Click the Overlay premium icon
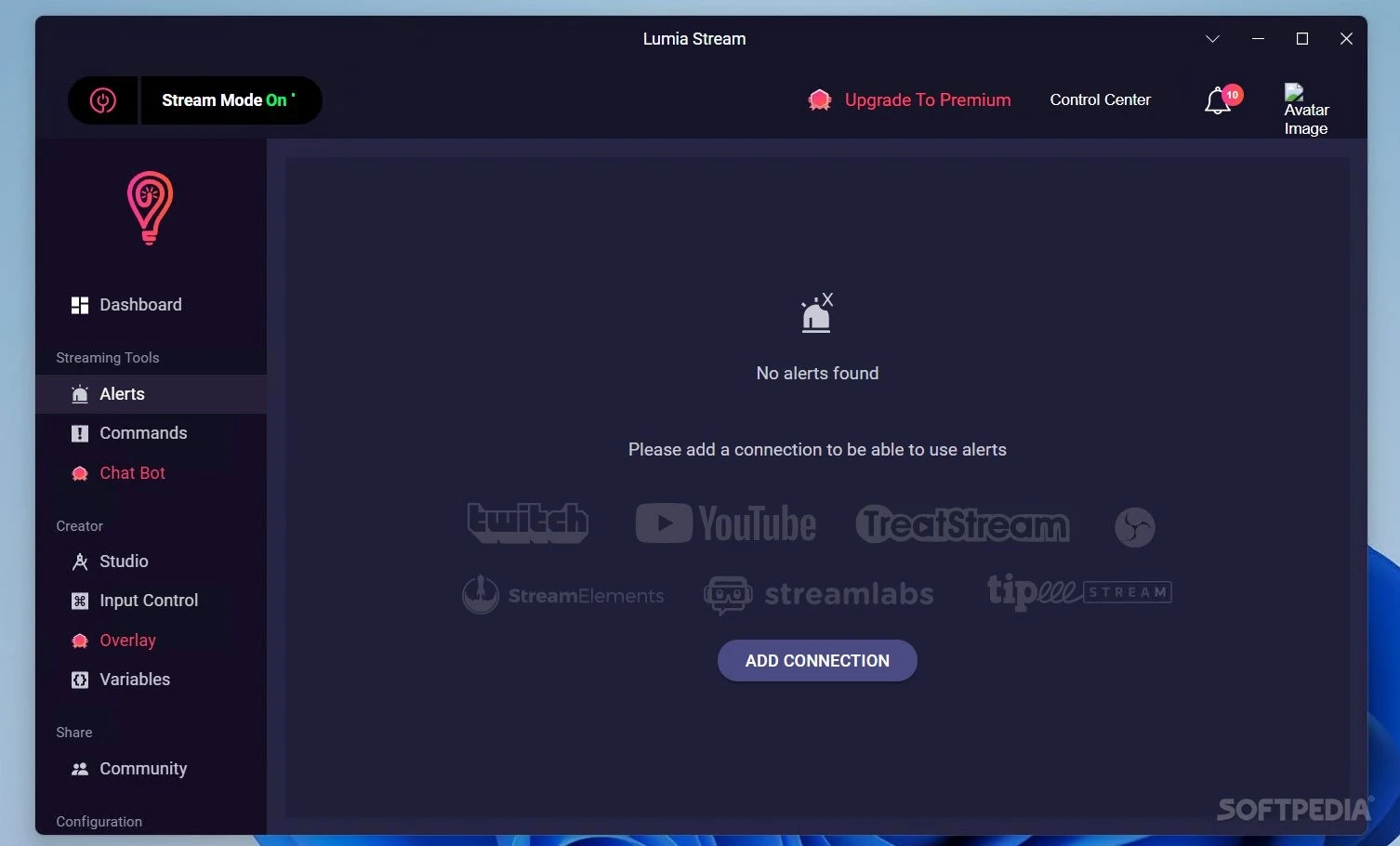Viewport: 1400px width, 846px height. (x=80, y=641)
